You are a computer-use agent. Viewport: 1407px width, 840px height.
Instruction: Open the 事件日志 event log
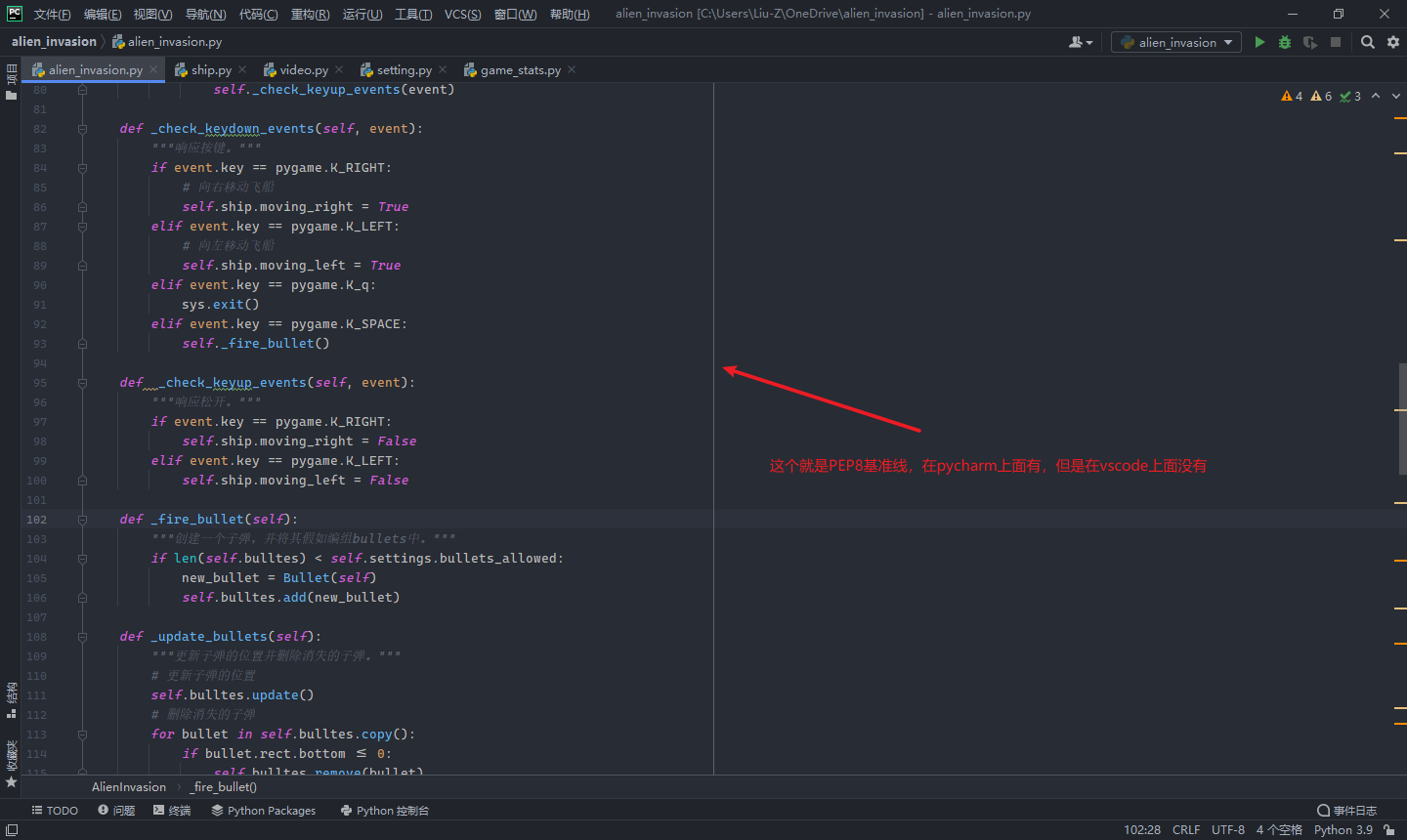pyautogui.click(x=1346, y=811)
